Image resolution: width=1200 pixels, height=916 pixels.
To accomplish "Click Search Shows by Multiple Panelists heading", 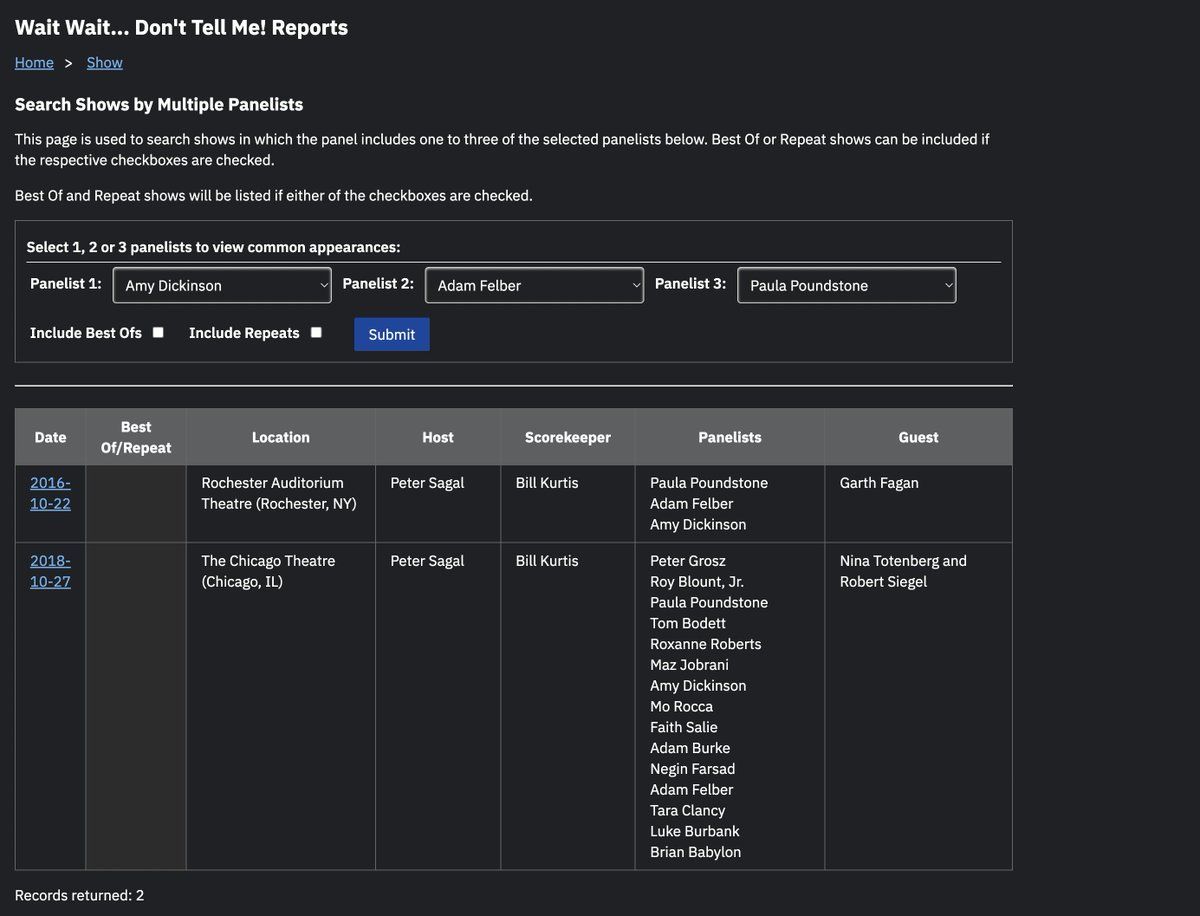I will point(159,104).
